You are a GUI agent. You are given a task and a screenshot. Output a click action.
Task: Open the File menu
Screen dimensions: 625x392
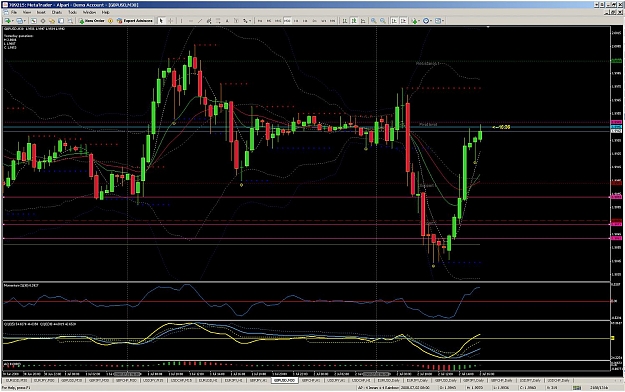[14, 12]
